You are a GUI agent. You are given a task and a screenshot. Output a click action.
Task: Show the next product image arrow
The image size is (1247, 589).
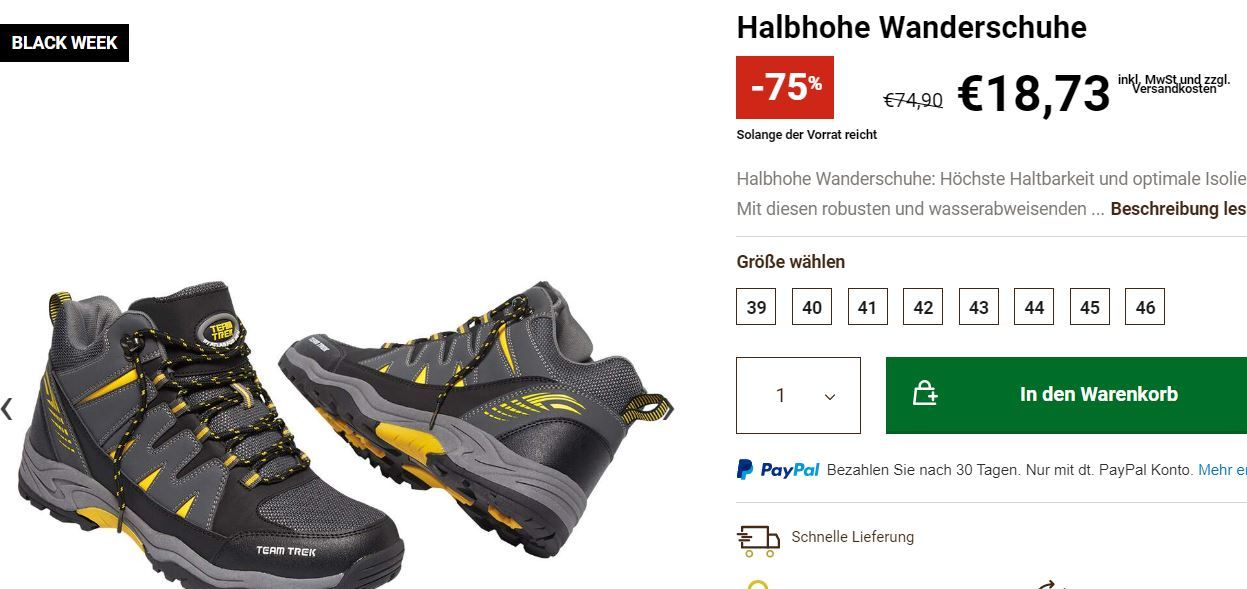click(668, 408)
